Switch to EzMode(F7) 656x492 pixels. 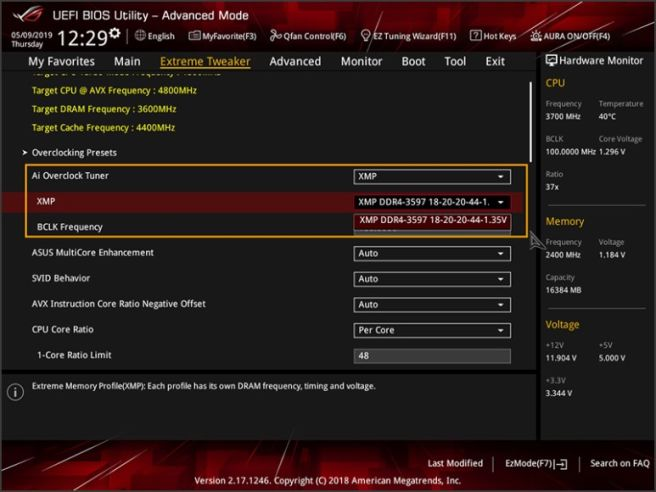coord(536,463)
